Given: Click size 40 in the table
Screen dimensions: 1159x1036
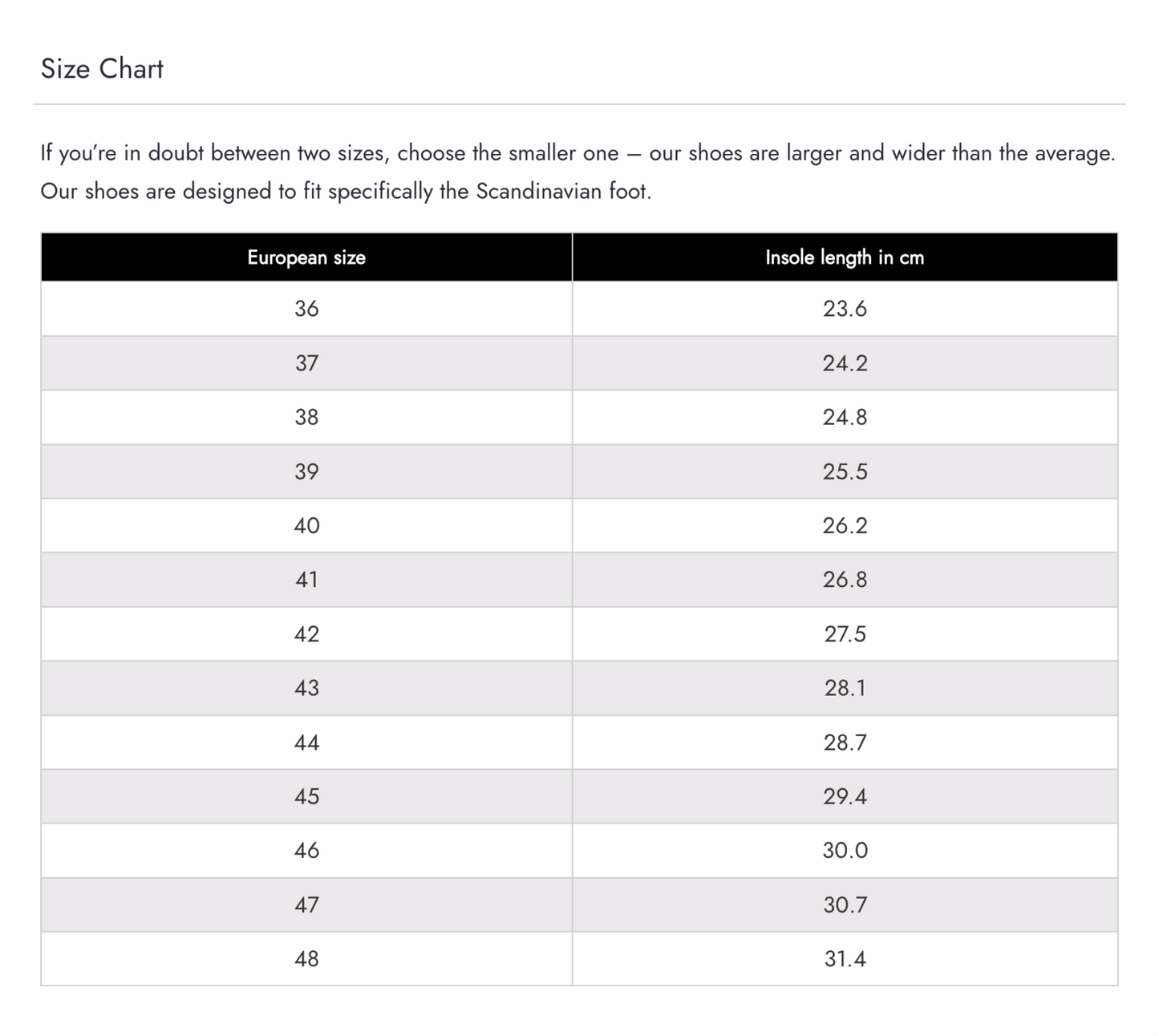Looking at the screenshot, I should pyautogui.click(x=306, y=525).
